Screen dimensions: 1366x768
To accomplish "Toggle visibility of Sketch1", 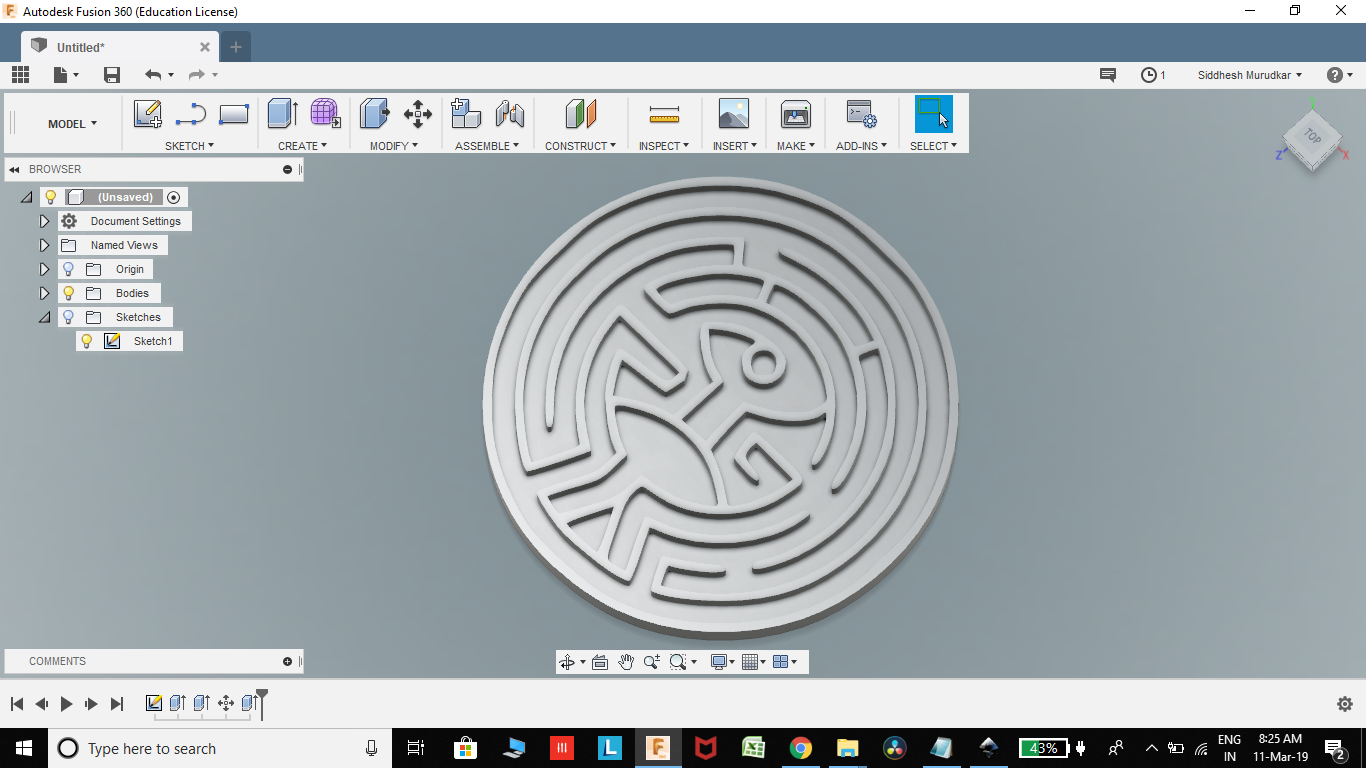I will [x=87, y=341].
